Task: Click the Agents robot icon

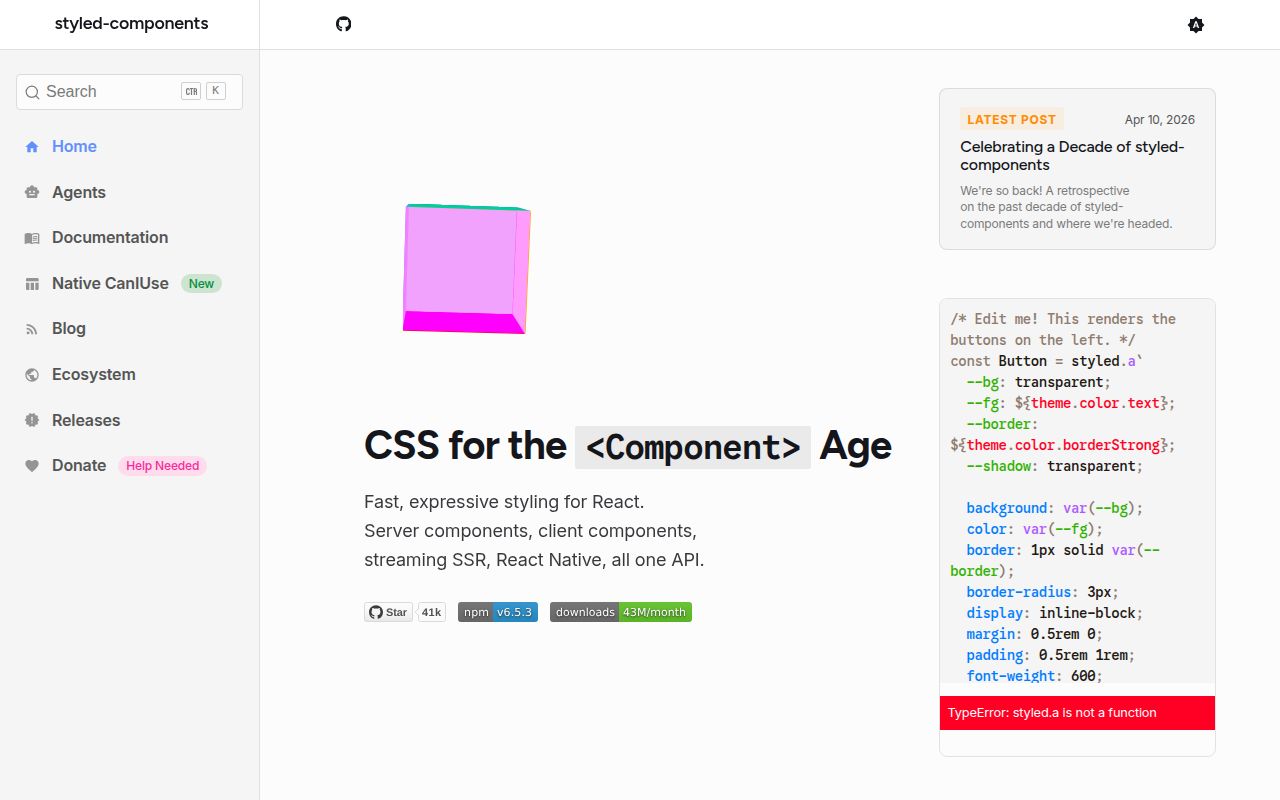Action: (32, 192)
